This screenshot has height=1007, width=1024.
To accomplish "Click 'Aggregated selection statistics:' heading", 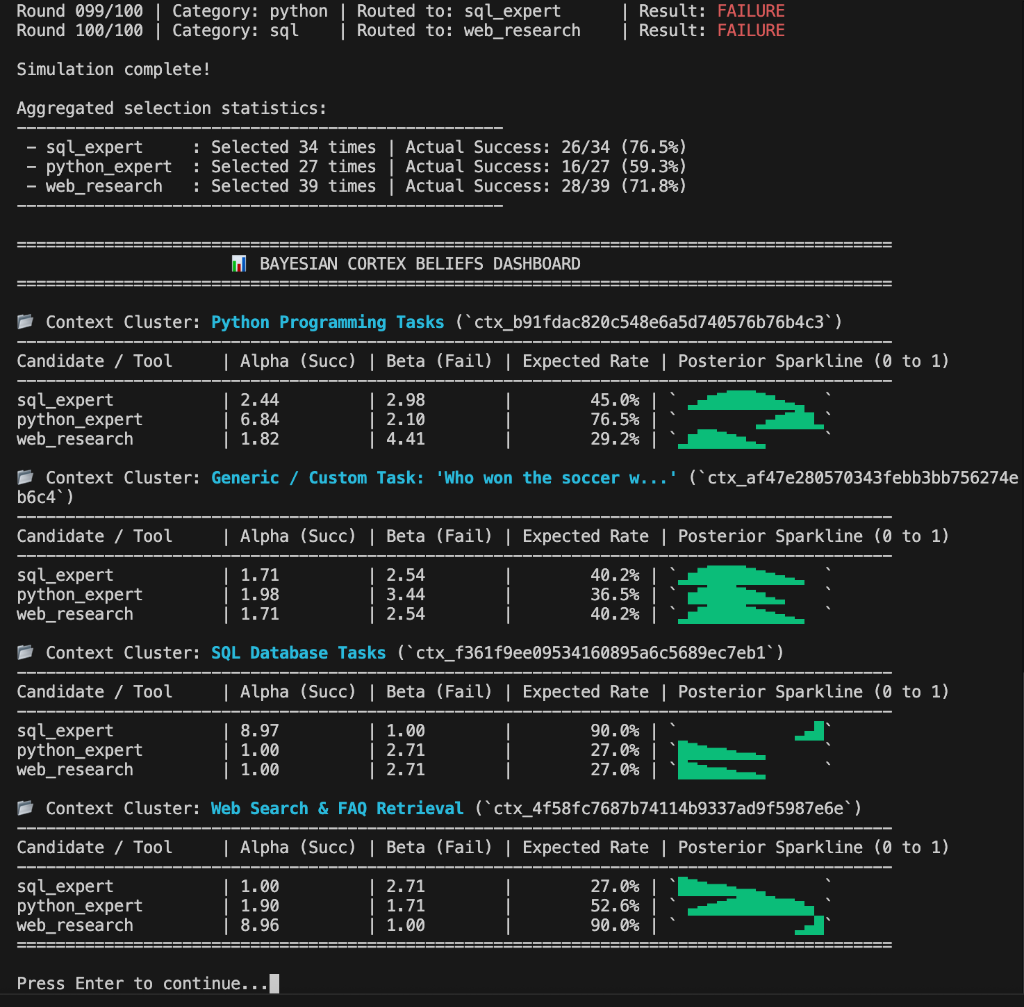I will [172, 108].
